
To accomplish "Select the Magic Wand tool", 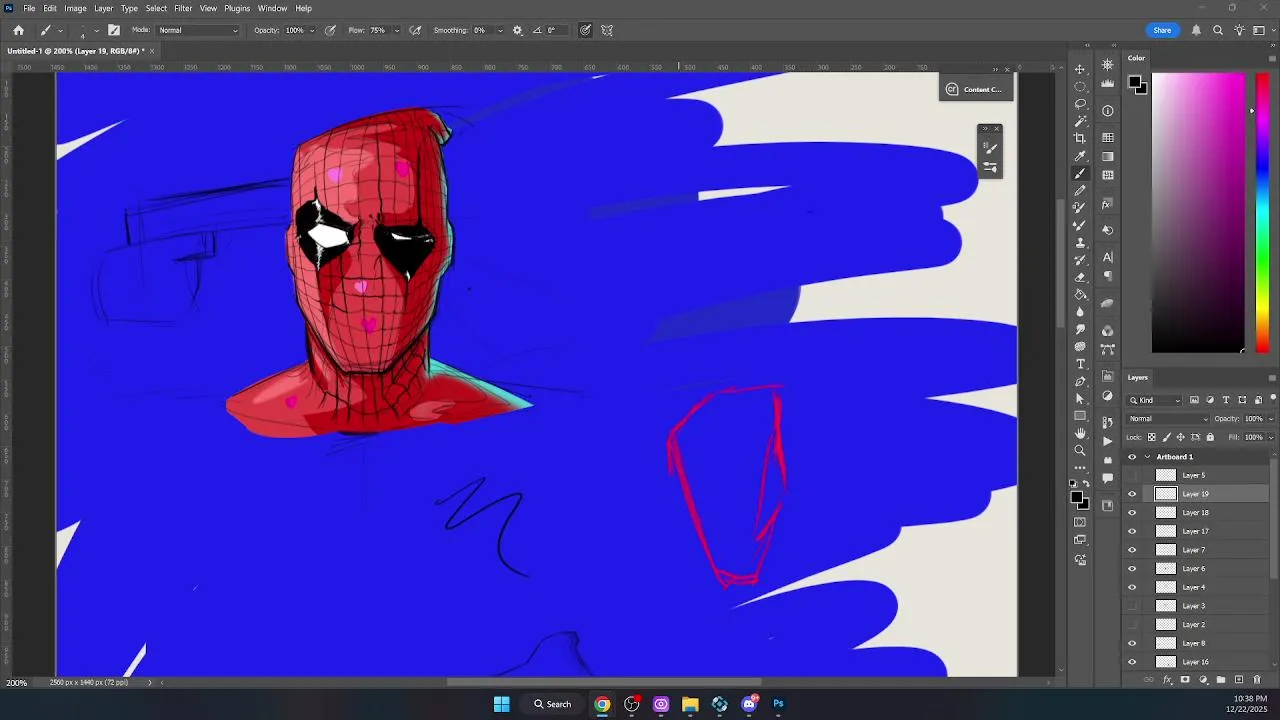I will pos(1080,121).
